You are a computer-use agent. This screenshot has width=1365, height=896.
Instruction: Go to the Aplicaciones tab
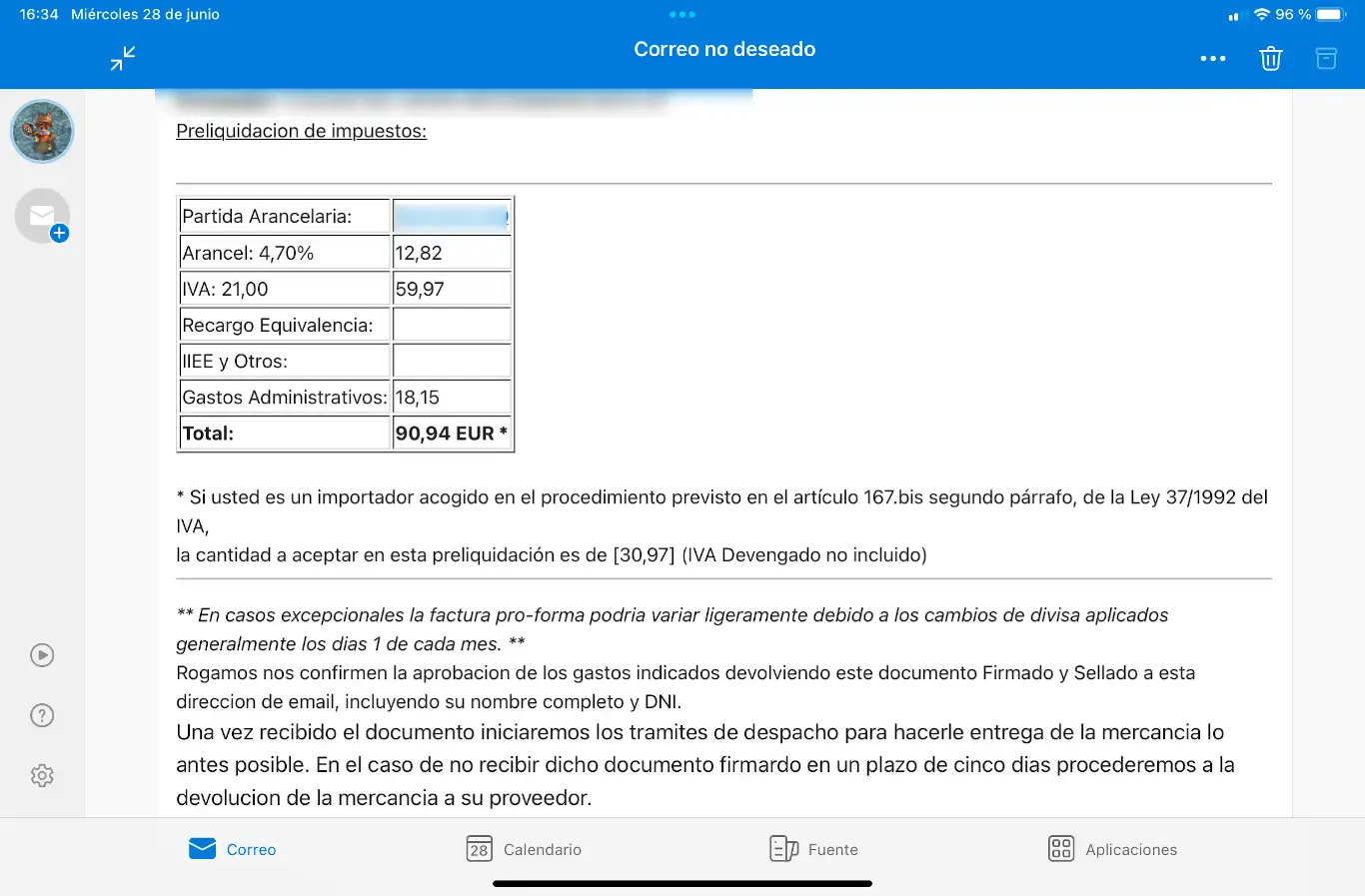[1112, 849]
